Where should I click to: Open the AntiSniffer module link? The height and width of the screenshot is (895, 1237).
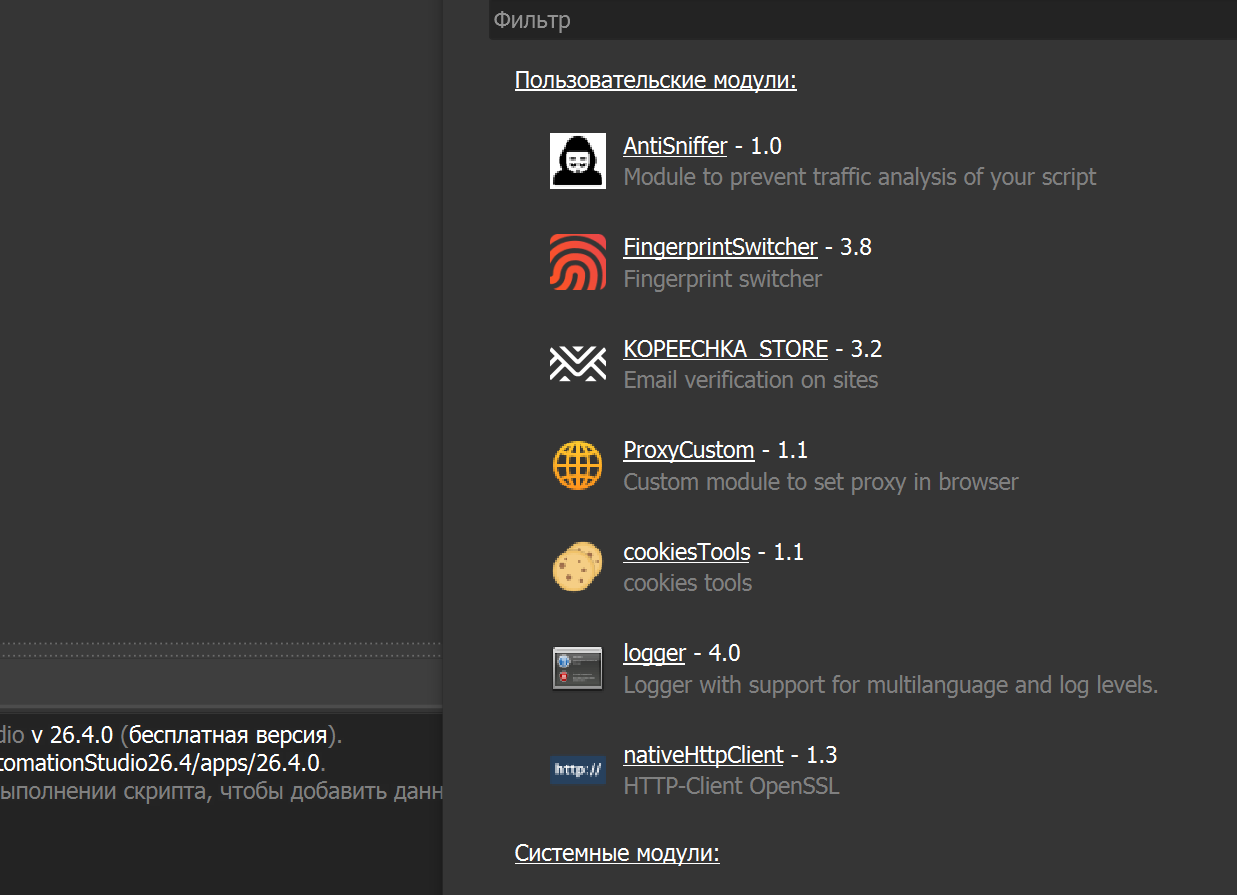tap(674, 146)
